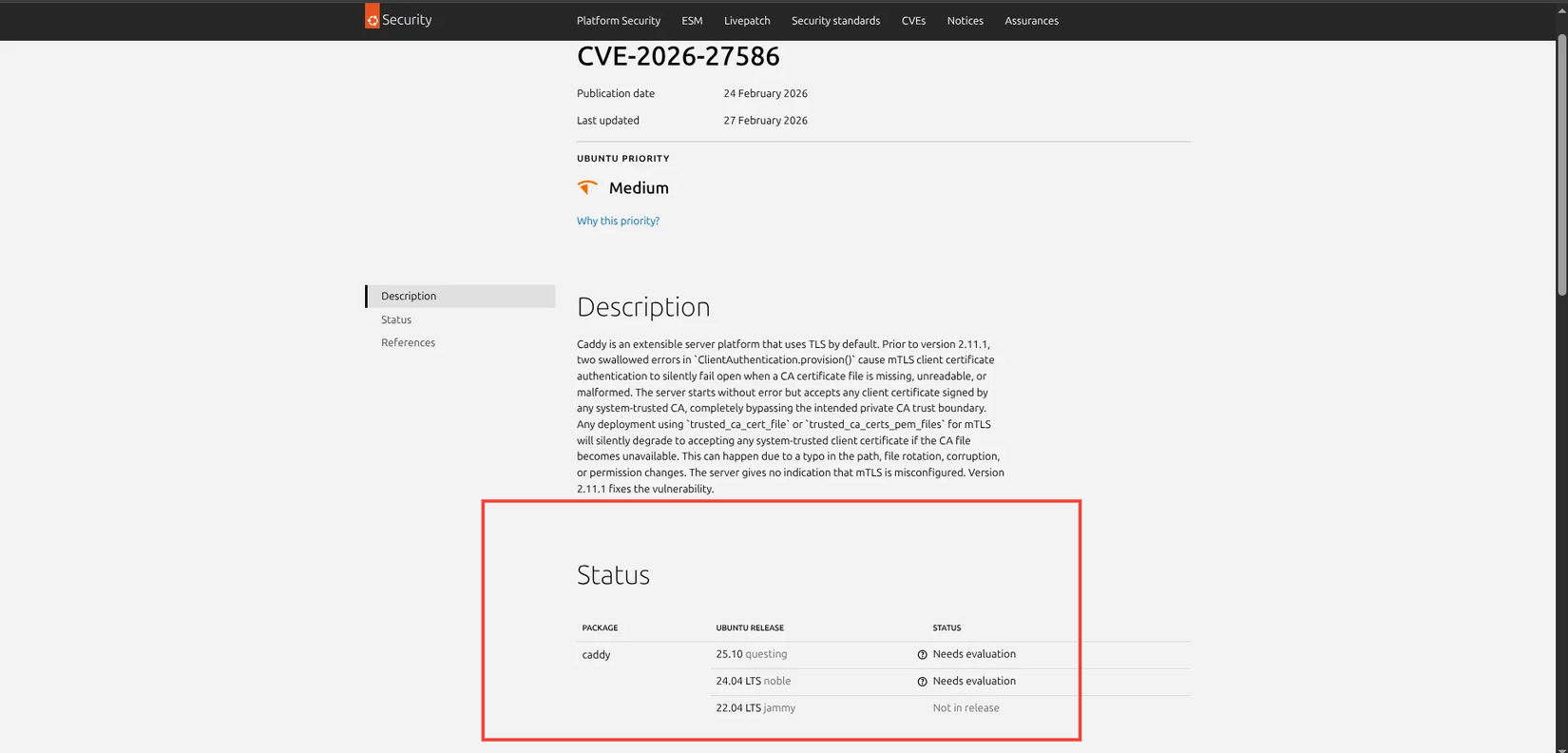Open the 'Why this priority?' link
Viewport: 1568px width, 753px height.
point(618,221)
